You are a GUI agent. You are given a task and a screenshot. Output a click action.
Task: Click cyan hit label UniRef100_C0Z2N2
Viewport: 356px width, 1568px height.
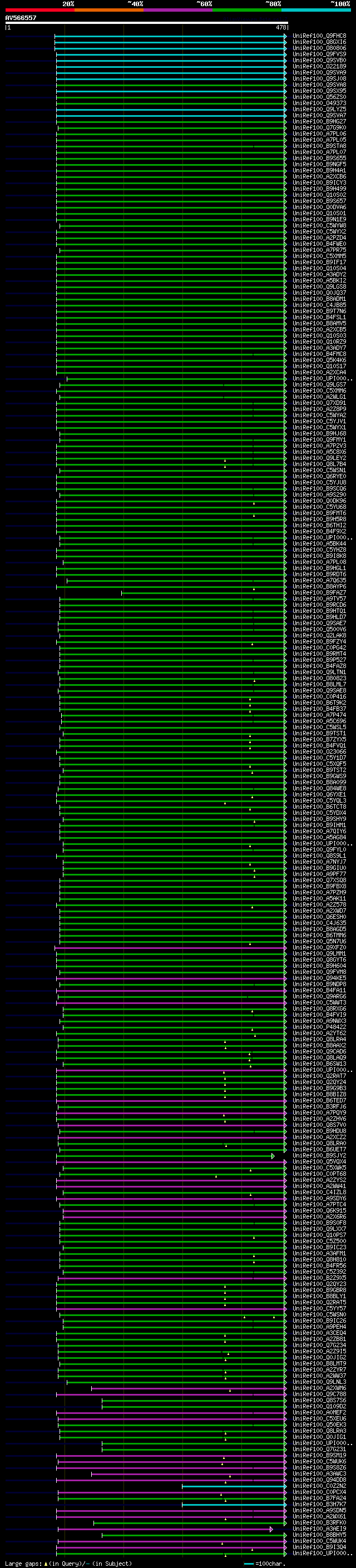tap(319, 1486)
